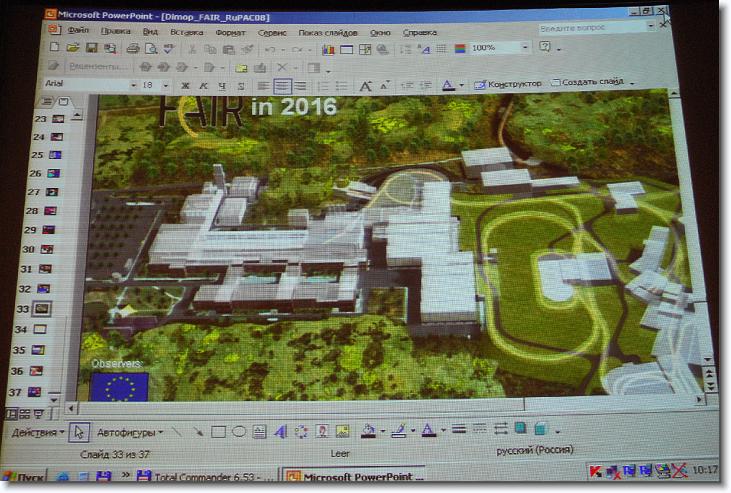The height and width of the screenshot is (493, 731).
Task: Open fill color bucket on drawing toolbar
Action: coord(368,431)
